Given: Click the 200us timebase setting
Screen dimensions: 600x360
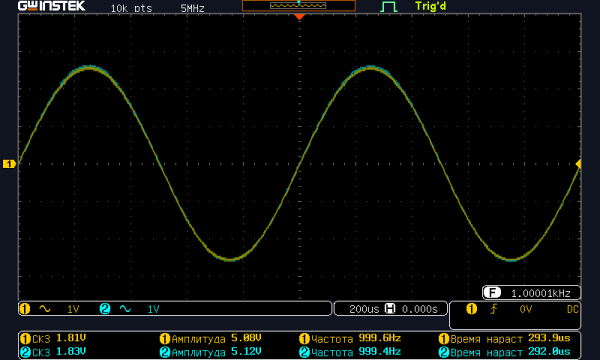Looking at the screenshot, I should pos(364,309).
